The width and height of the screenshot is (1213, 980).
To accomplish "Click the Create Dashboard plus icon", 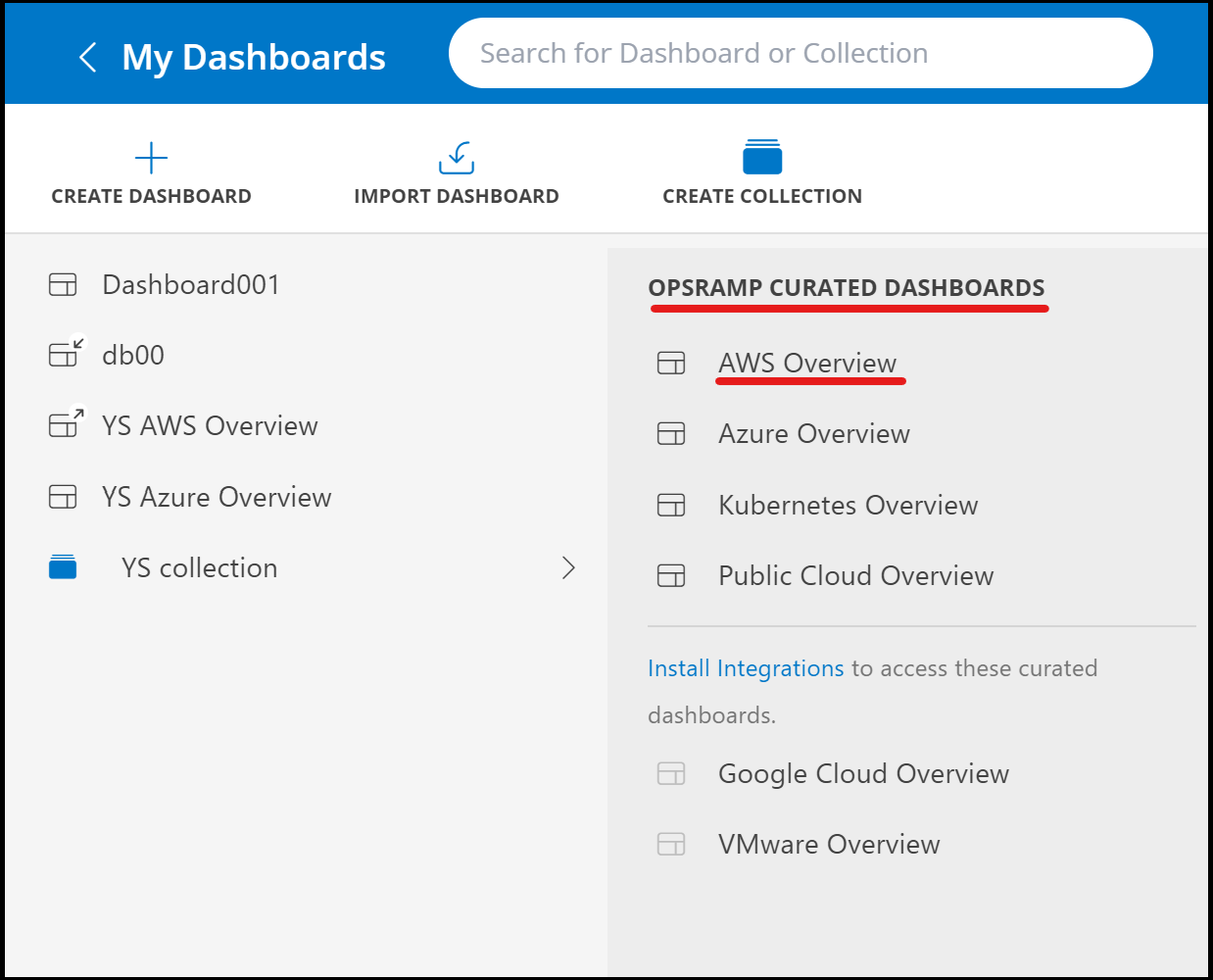I will pos(151,157).
